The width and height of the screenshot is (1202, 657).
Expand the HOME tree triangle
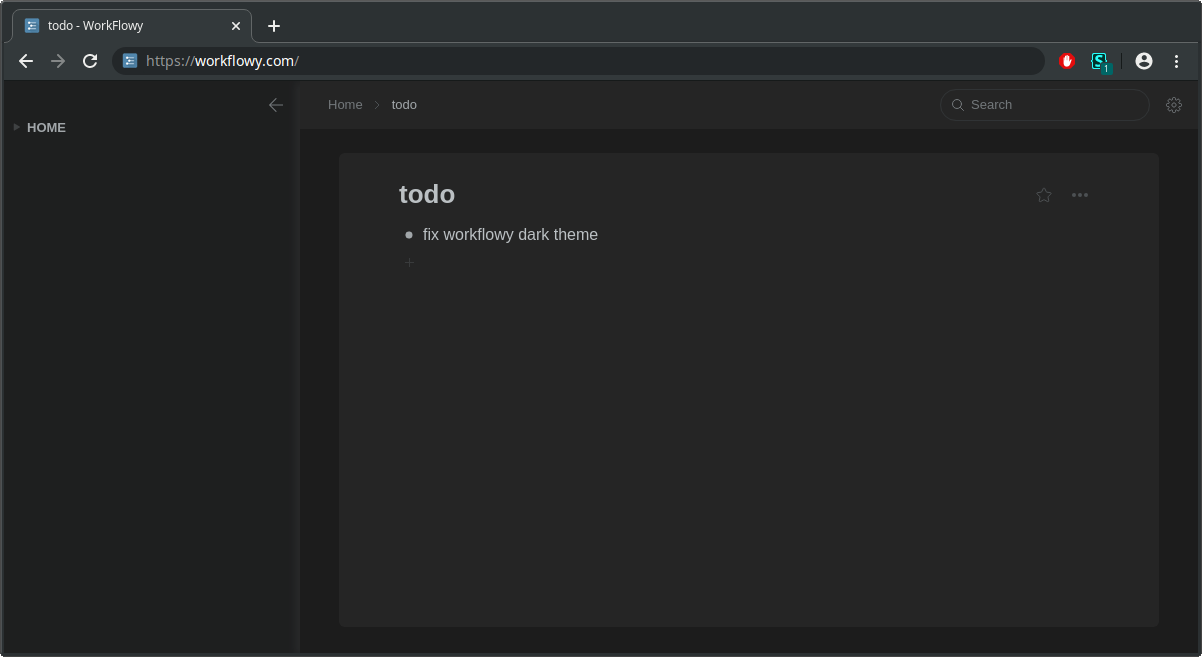coord(16,127)
